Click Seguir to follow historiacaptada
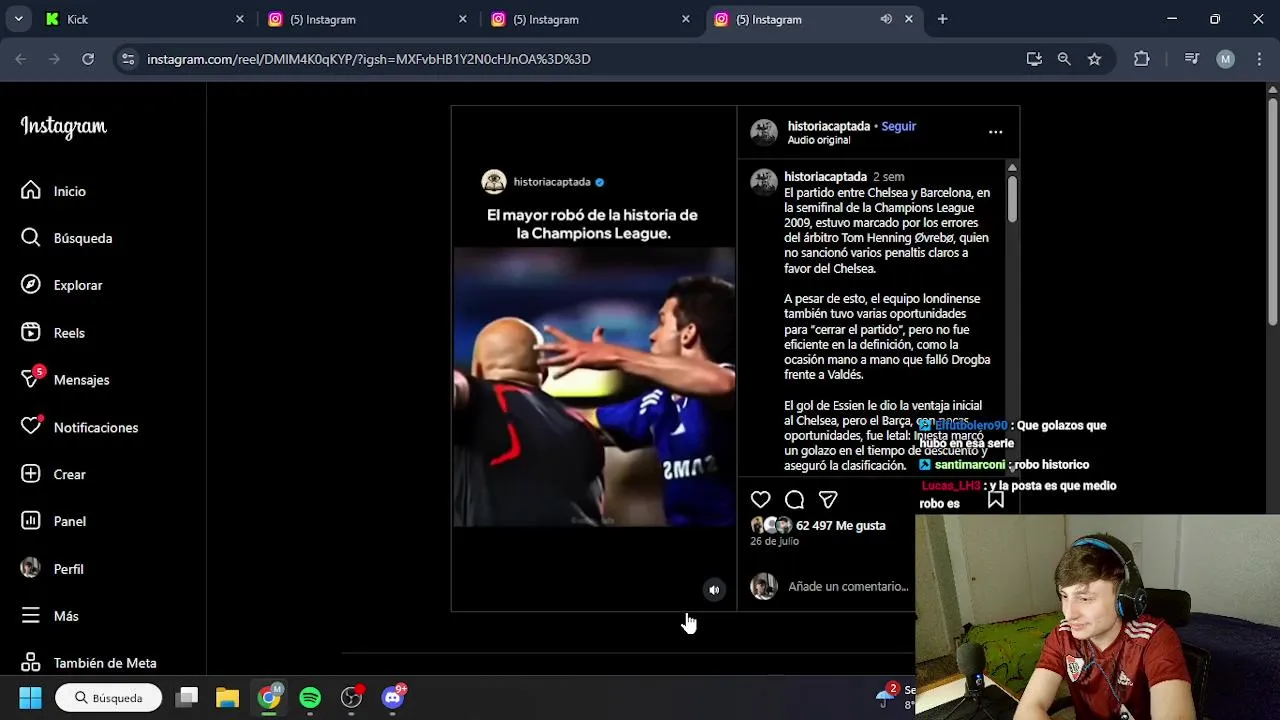This screenshot has width=1280, height=720. 898,126
